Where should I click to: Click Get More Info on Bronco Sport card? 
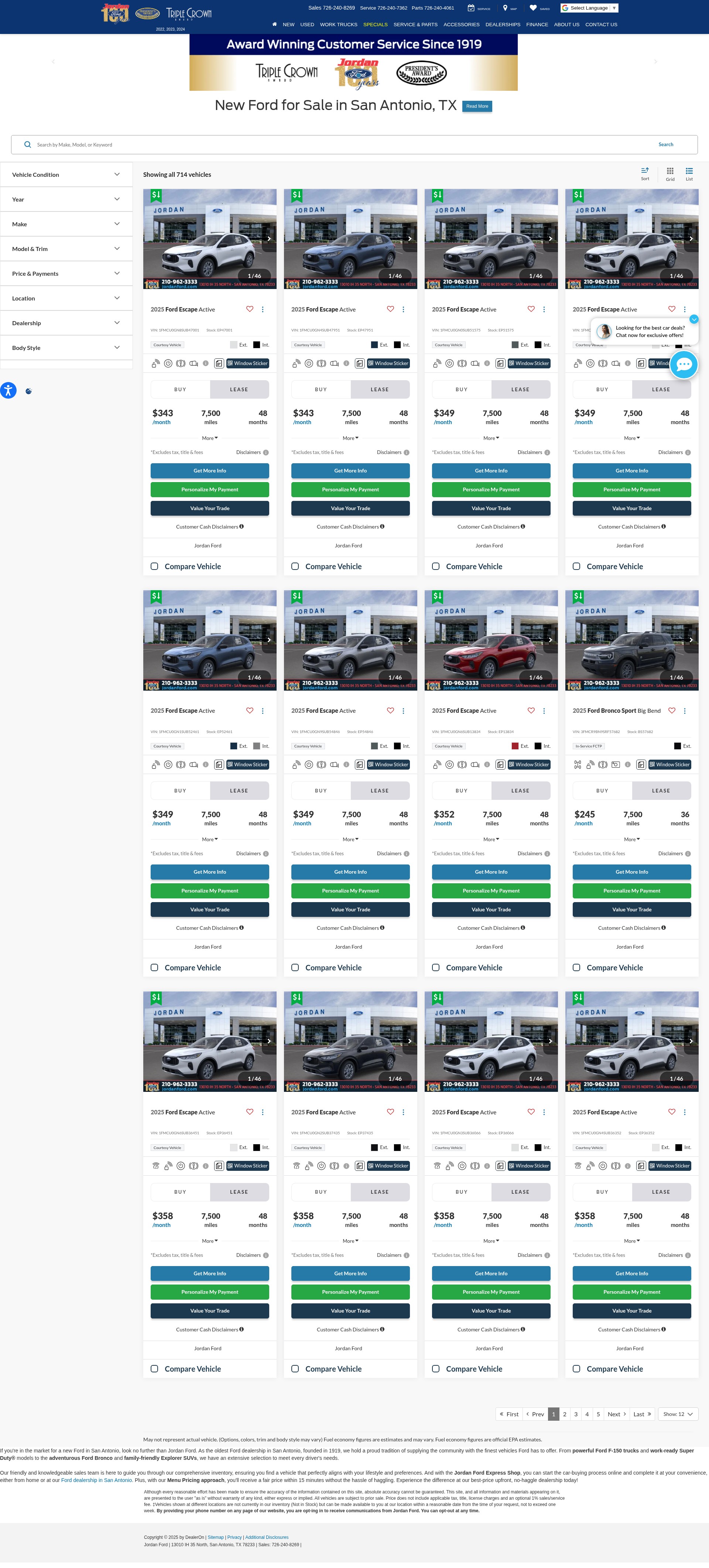(x=632, y=871)
